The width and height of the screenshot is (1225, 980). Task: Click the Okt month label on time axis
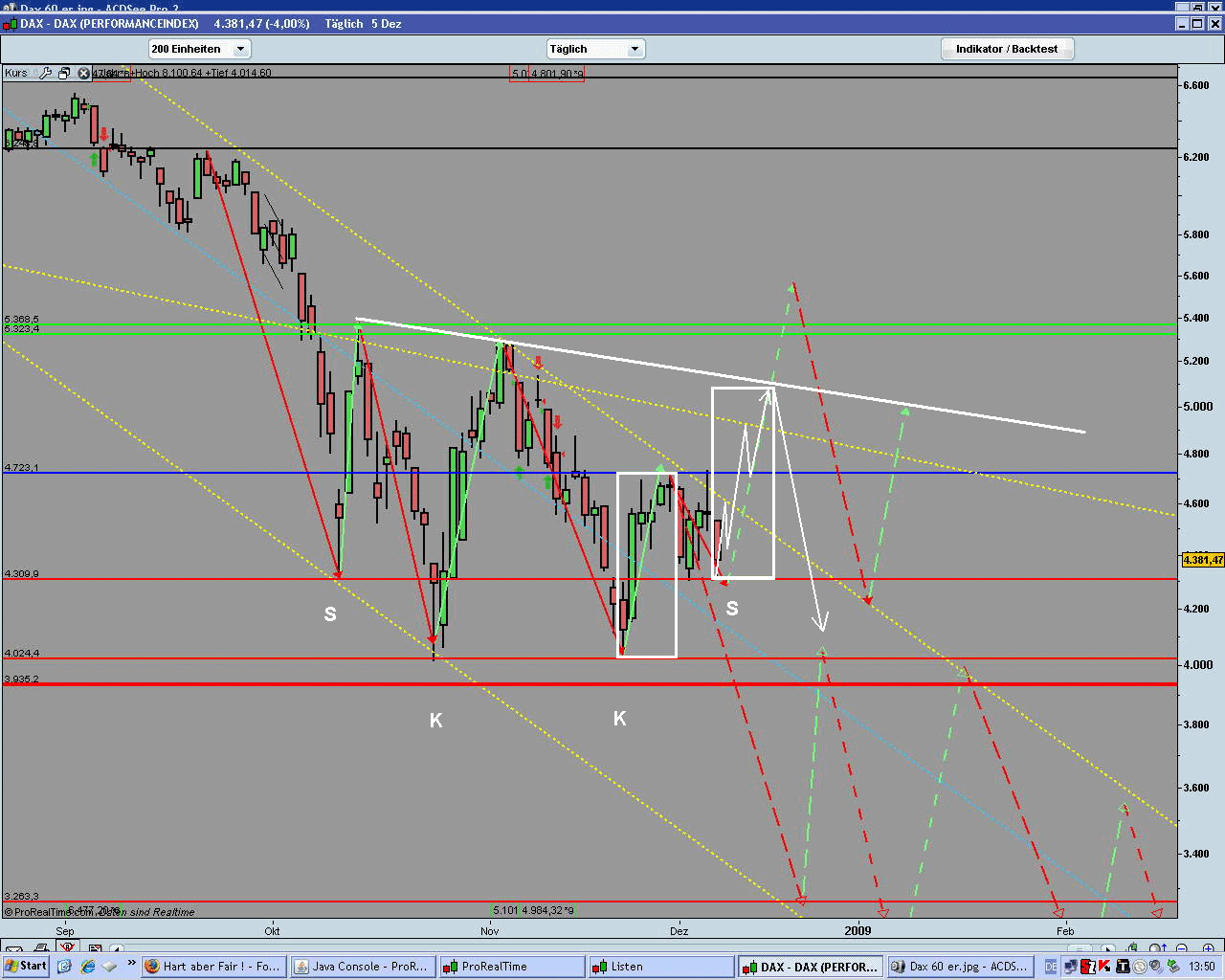pos(272,930)
